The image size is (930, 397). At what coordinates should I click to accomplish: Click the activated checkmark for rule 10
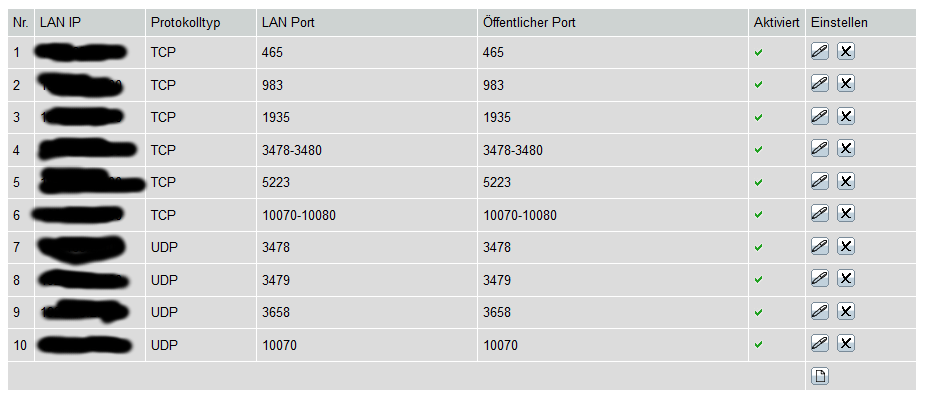tap(759, 344)
